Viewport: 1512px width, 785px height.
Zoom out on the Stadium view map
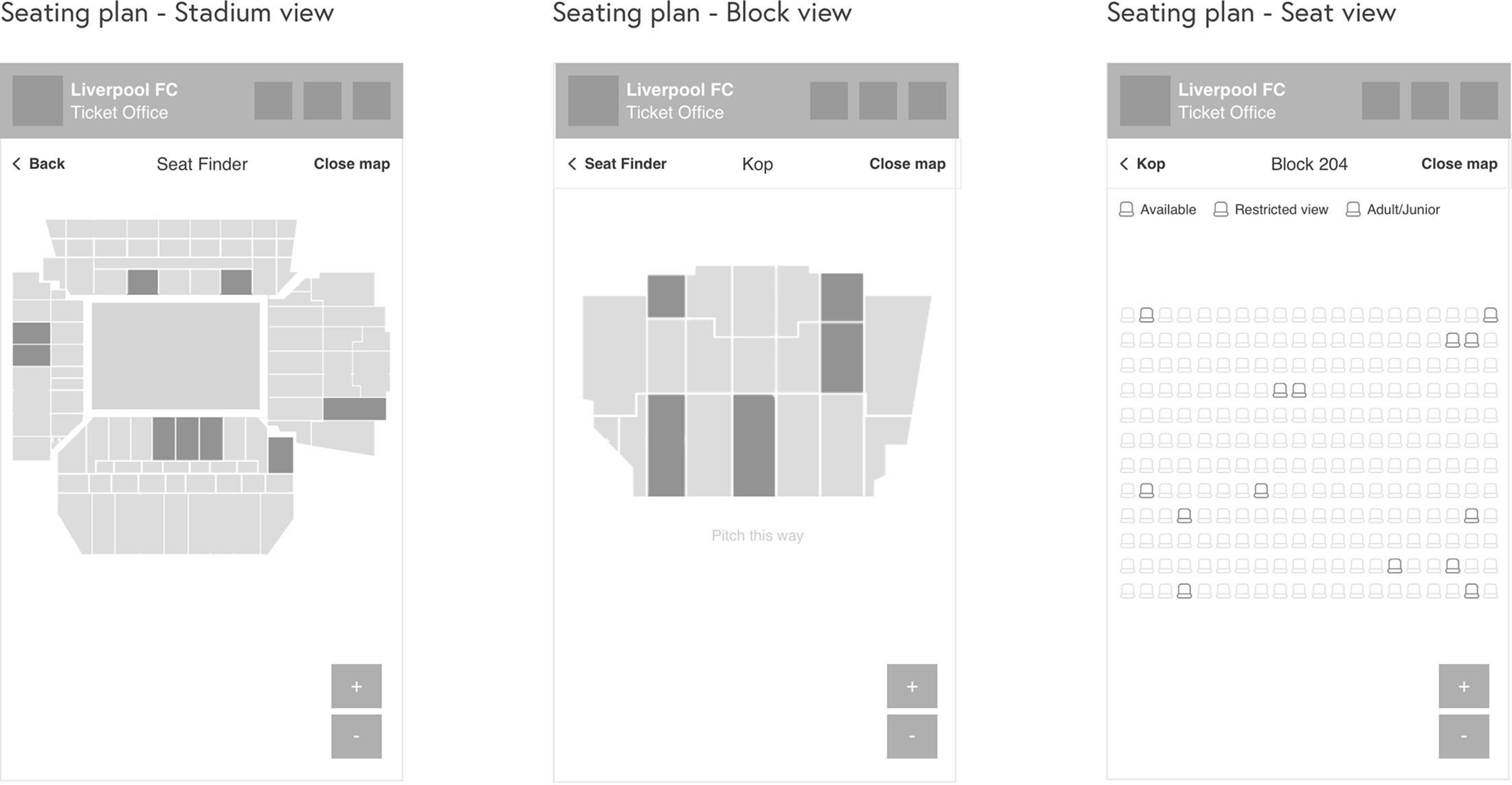click(356, 736)
